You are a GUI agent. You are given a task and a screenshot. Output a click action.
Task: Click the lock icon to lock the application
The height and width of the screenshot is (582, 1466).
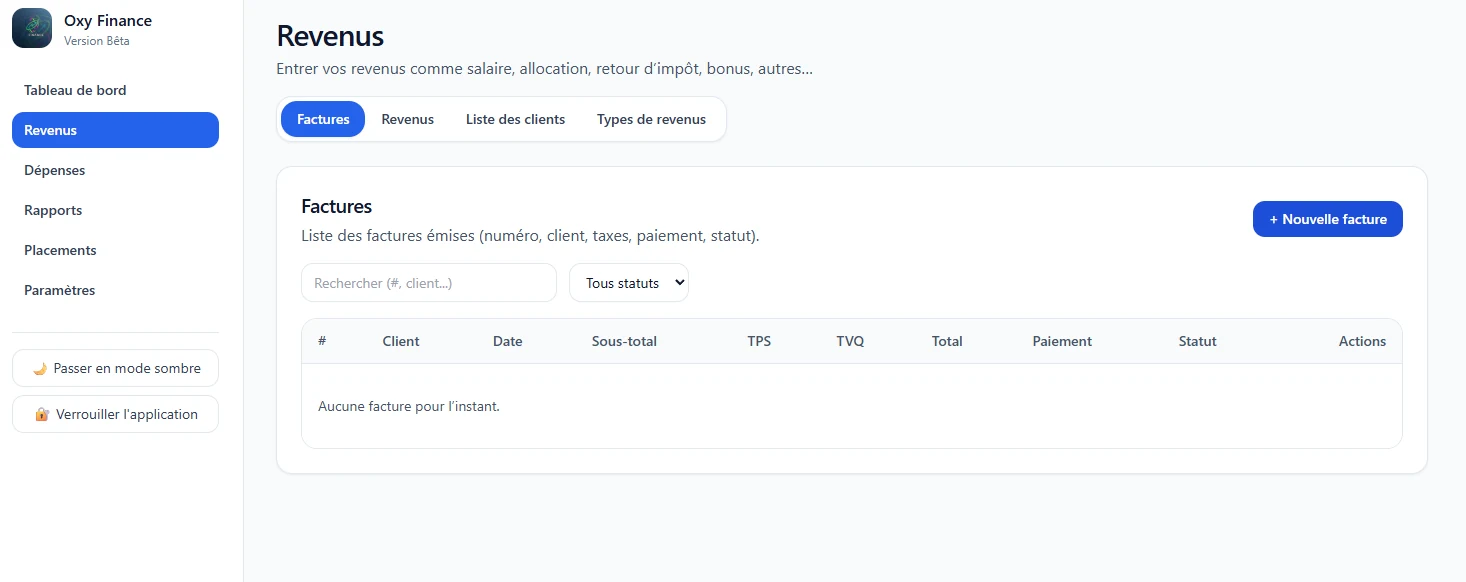[x=42, y=414]
